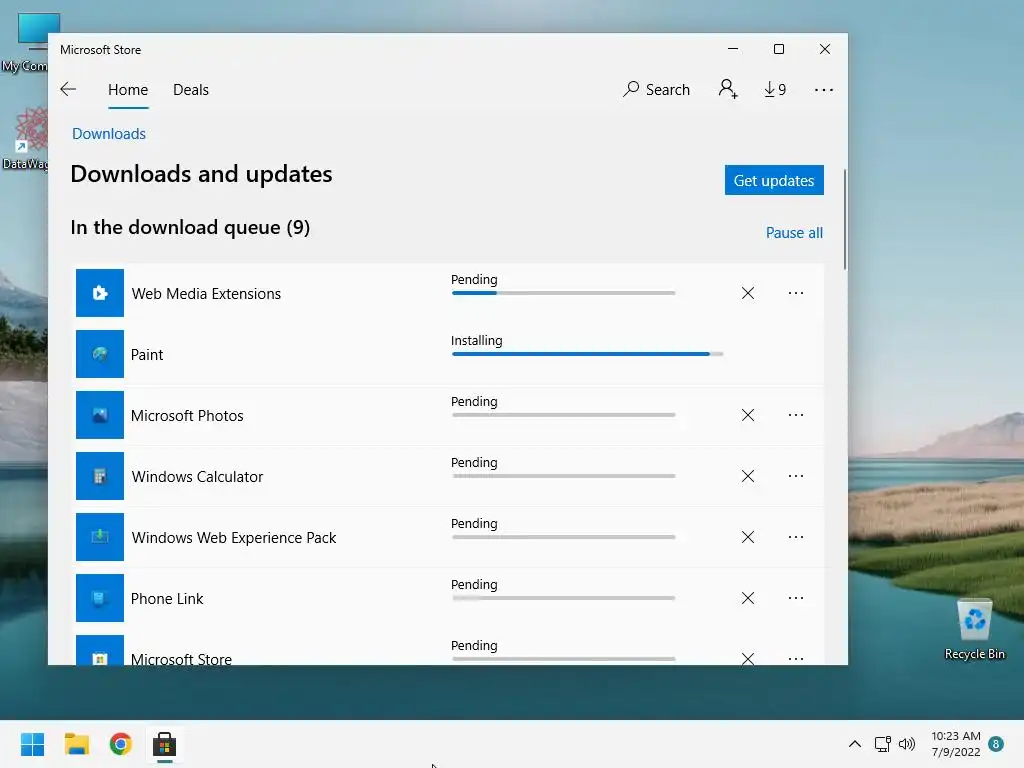Open the Windows Start menu

pos(33,744)
